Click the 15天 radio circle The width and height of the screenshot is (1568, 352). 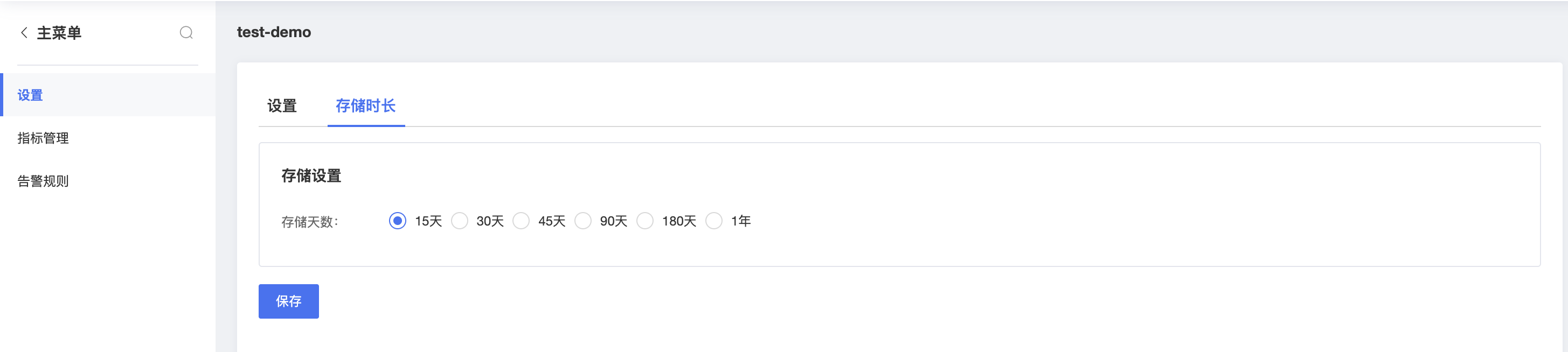tap(398, 221)
